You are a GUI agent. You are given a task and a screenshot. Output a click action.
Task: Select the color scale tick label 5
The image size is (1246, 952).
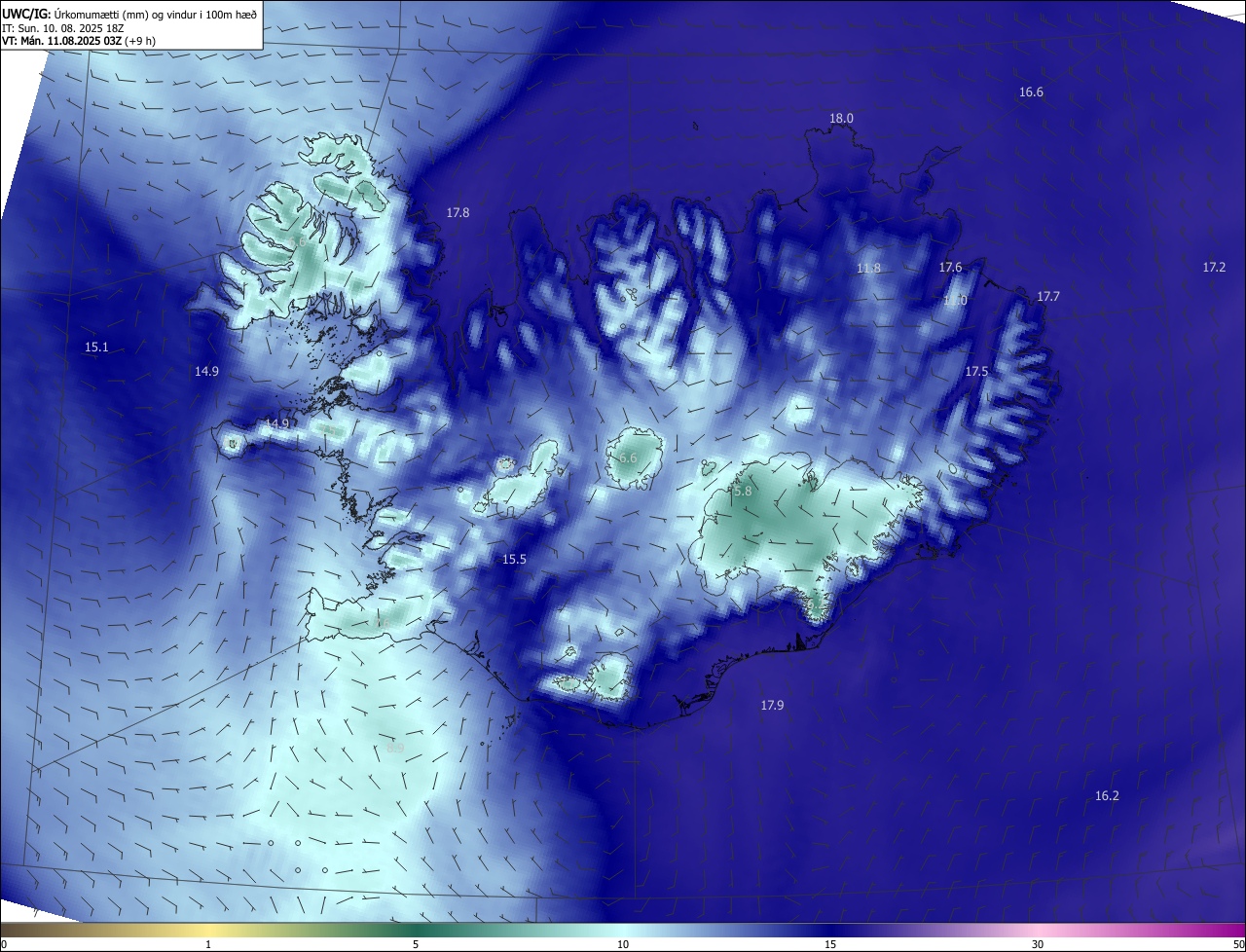coord(416,945)
